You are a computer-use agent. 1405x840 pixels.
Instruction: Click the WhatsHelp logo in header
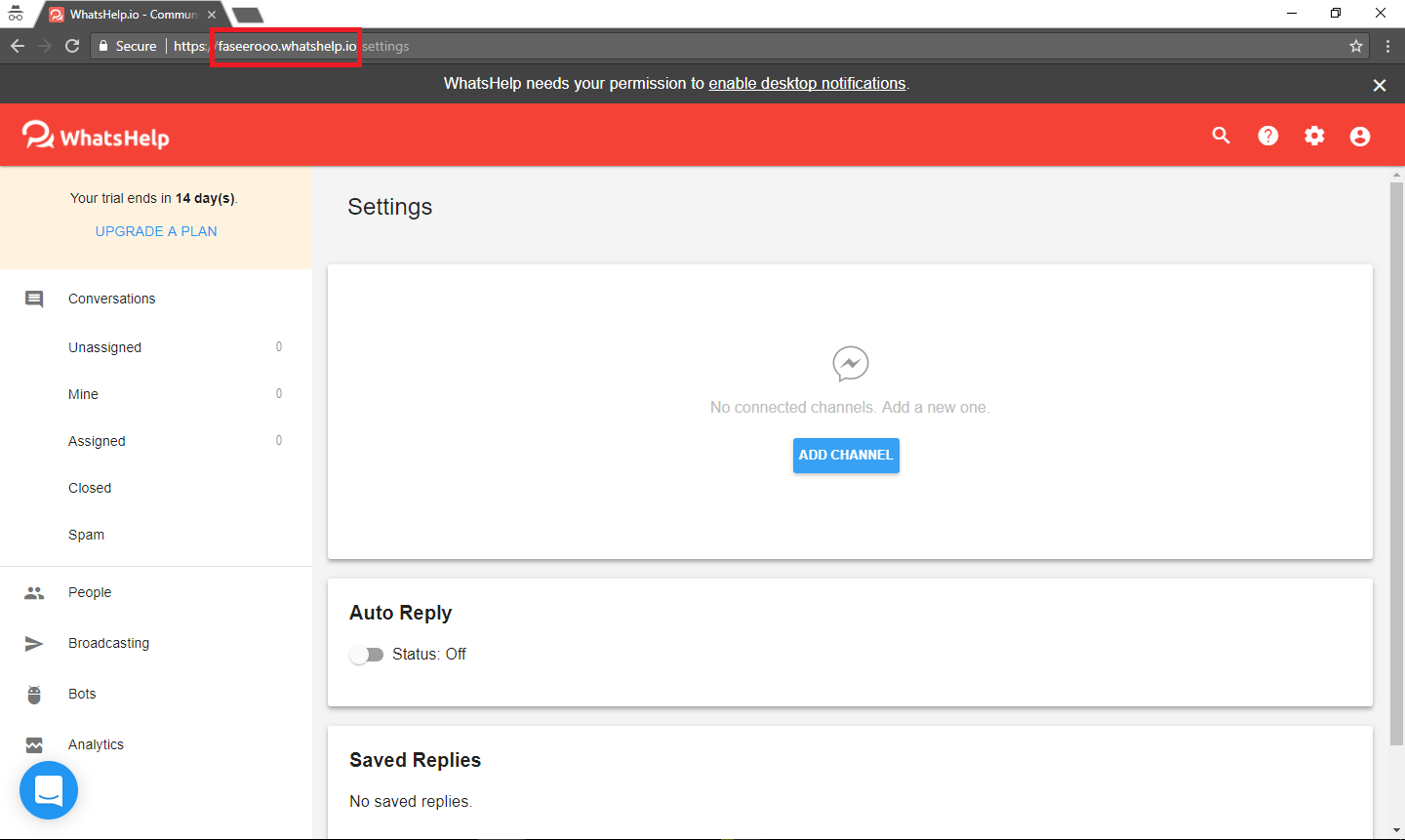pos(96,136)
